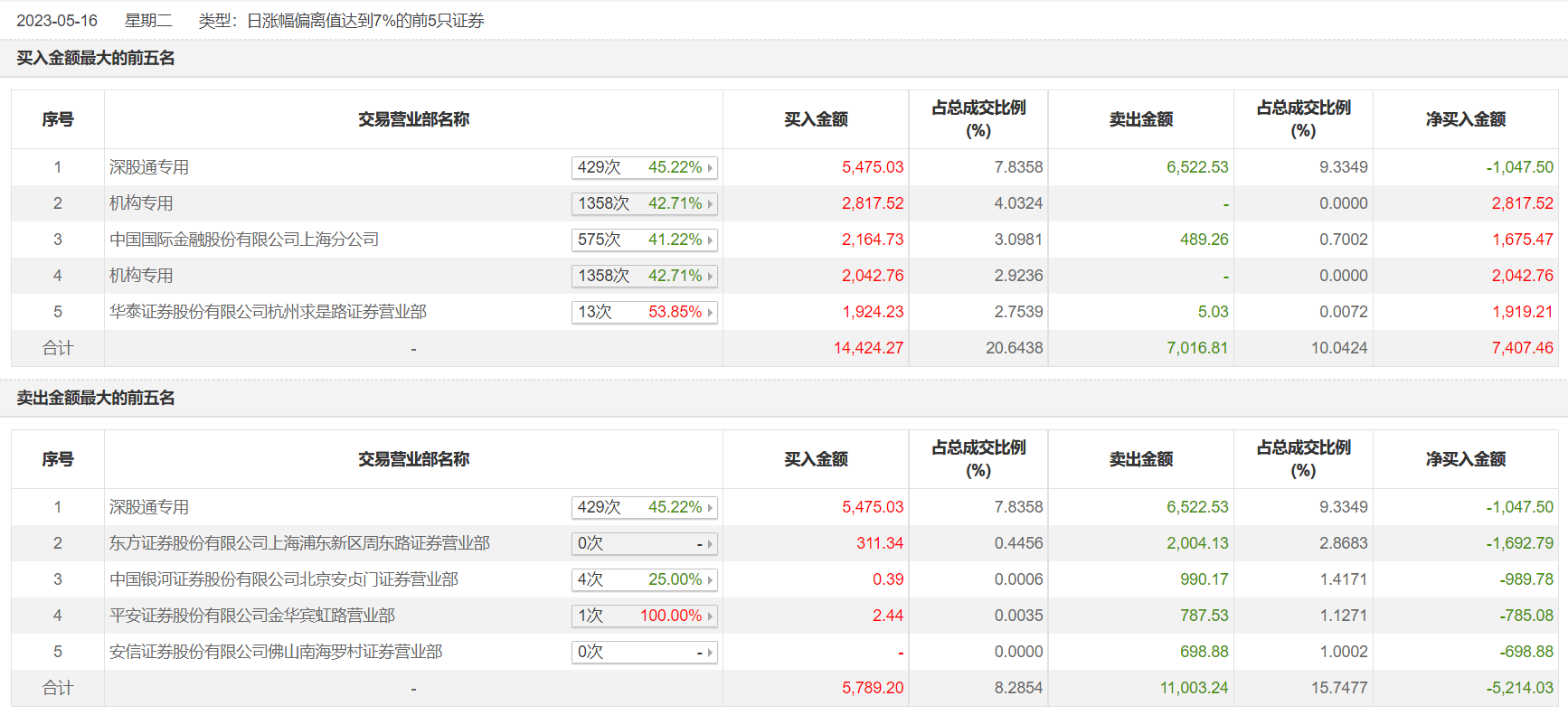Viewport: 1568px width, 715px height.
Task: Open 东方证券上海浦东新区周东路证券营业部 link
Action: click(x=299, y=543)
